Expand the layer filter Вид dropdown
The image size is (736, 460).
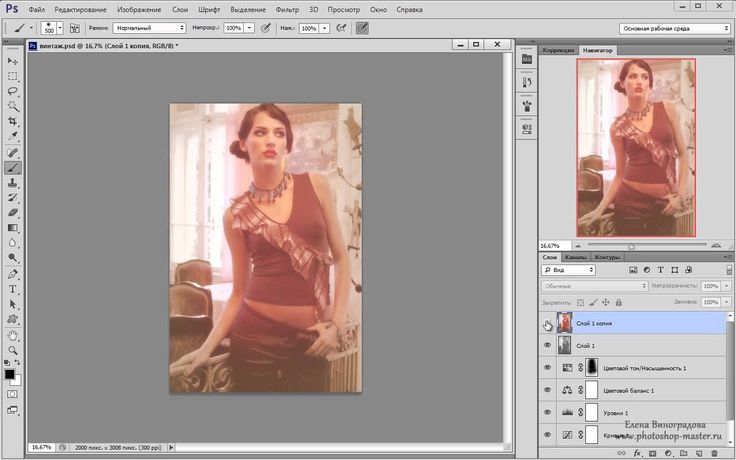pyautogui.click(x=568, y=270)
